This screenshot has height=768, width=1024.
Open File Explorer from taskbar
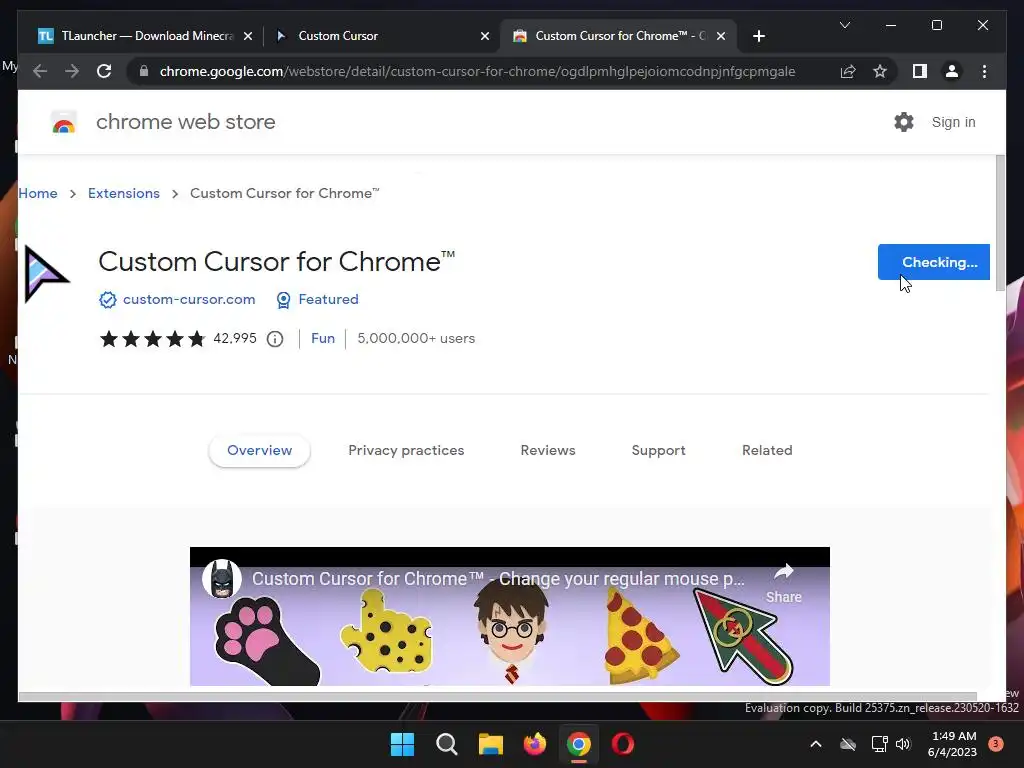click(x=490, y=744)
